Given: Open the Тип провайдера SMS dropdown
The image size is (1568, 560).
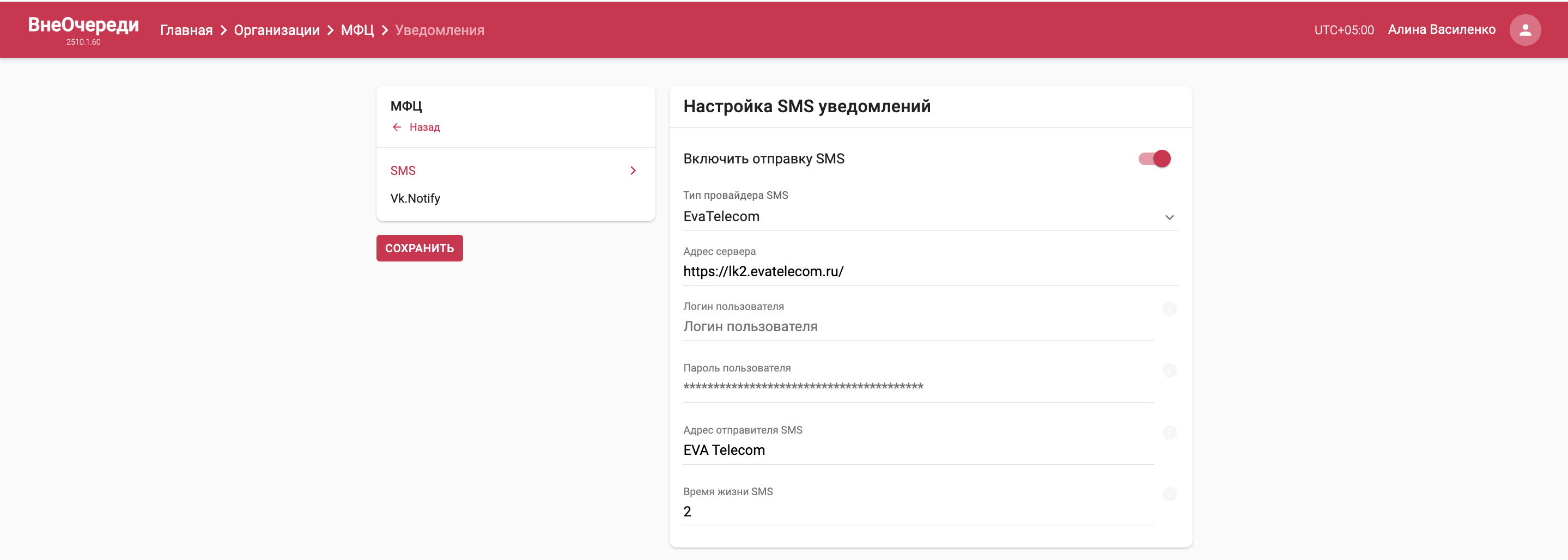Looking at the screenshot, I should click(x=930, y=216).
